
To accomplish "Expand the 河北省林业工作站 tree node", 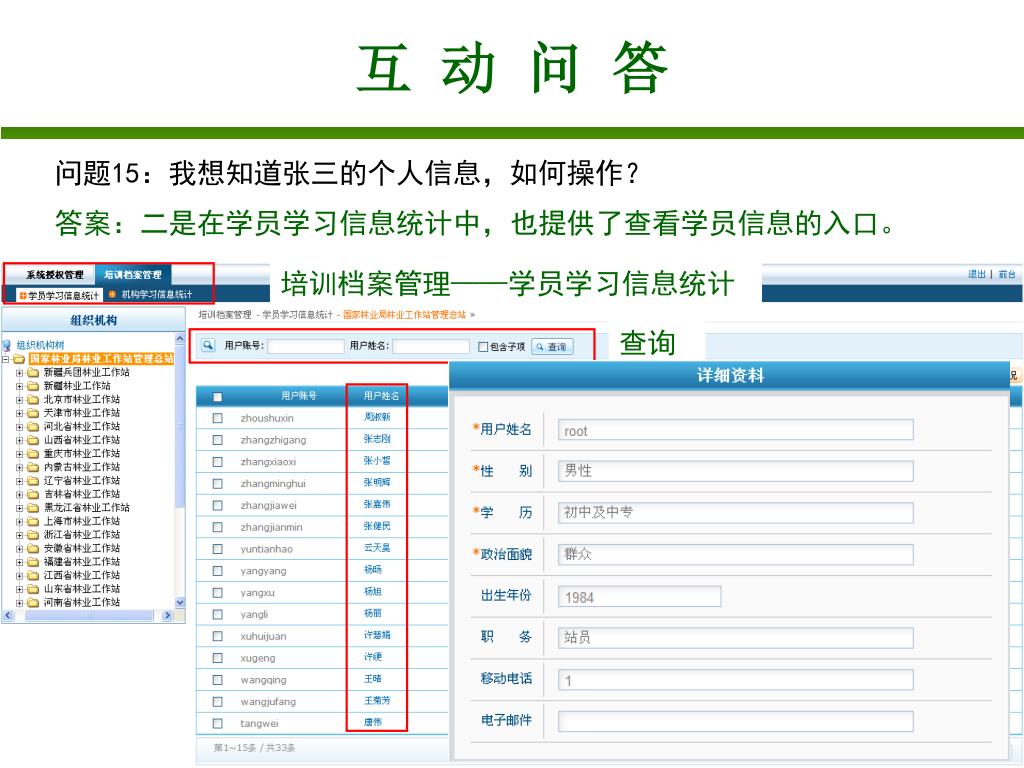I will click(19, 426).
